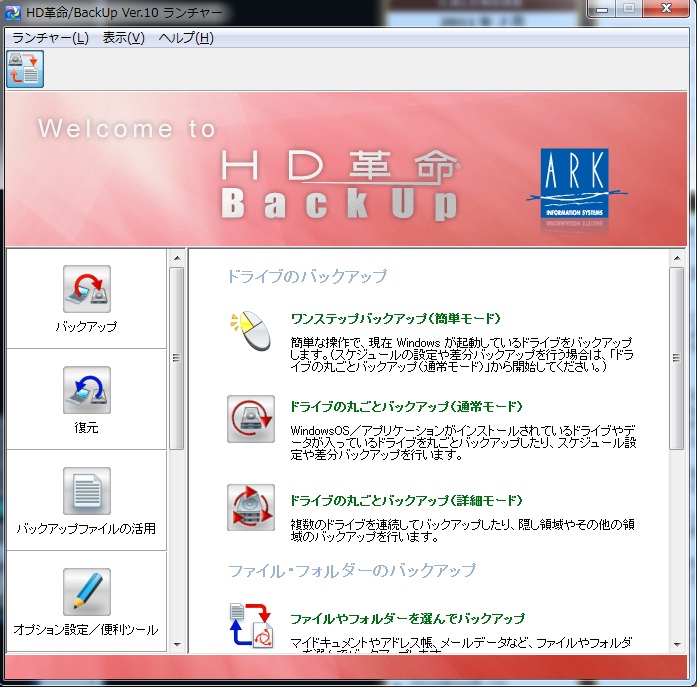Image resolution: width=698 pixels, height=687 pixels.
Task: Open the ランチャー(L) menu
Action: pyautogui.click(x=50, y=38)
